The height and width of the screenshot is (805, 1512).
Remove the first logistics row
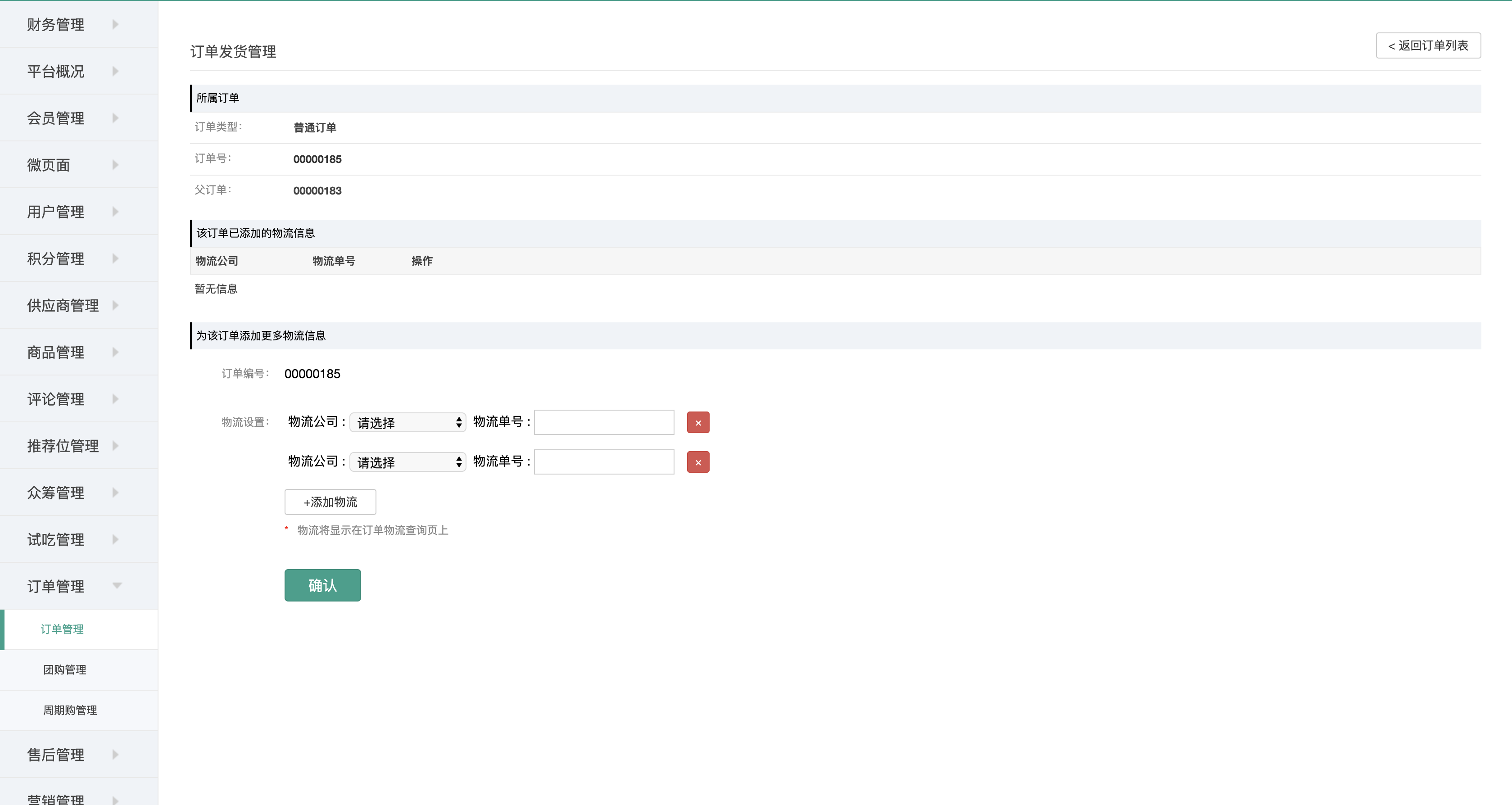pos(698,422)
